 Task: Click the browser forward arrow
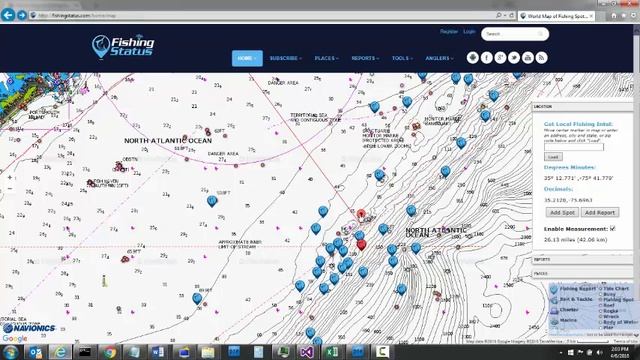tap(22, 15)
